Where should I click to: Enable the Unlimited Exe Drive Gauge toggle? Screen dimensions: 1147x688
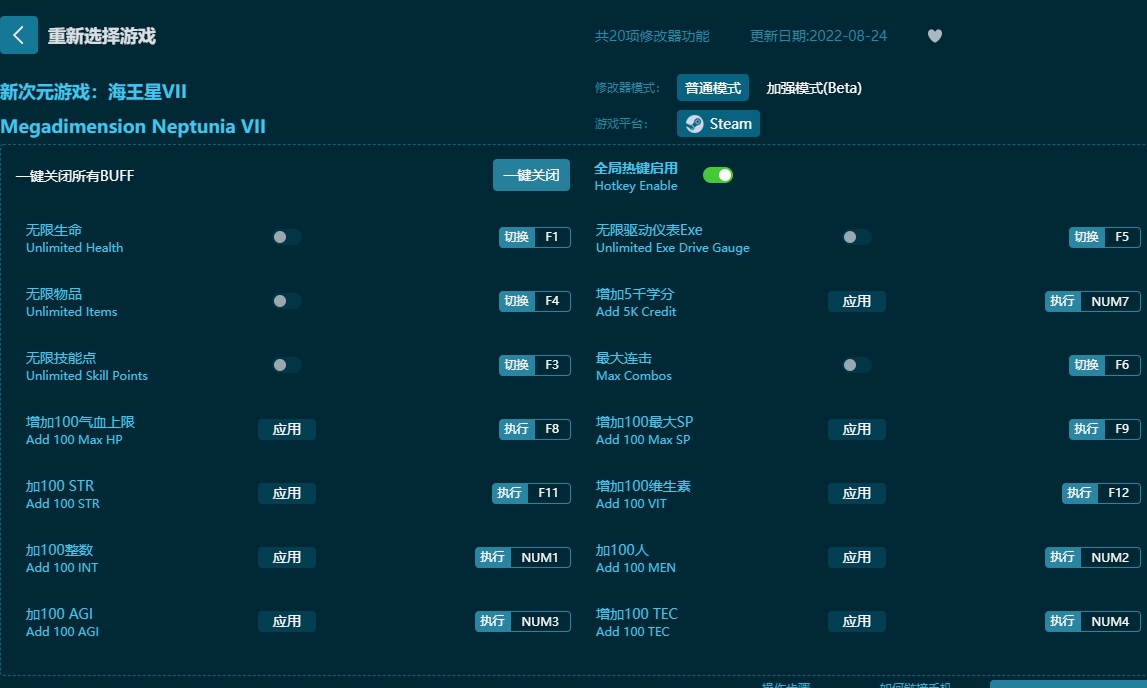[x=856, y=237]
